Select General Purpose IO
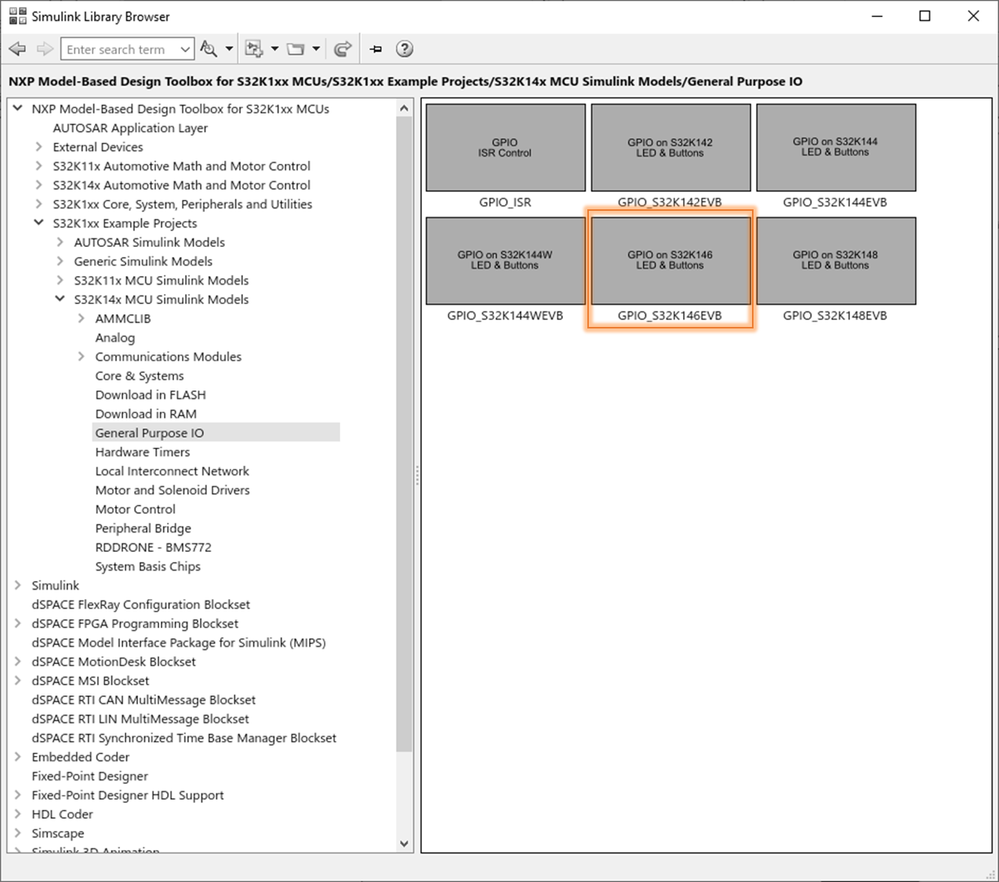Viewport: 999px width, 882px height. tap(150, 433)
